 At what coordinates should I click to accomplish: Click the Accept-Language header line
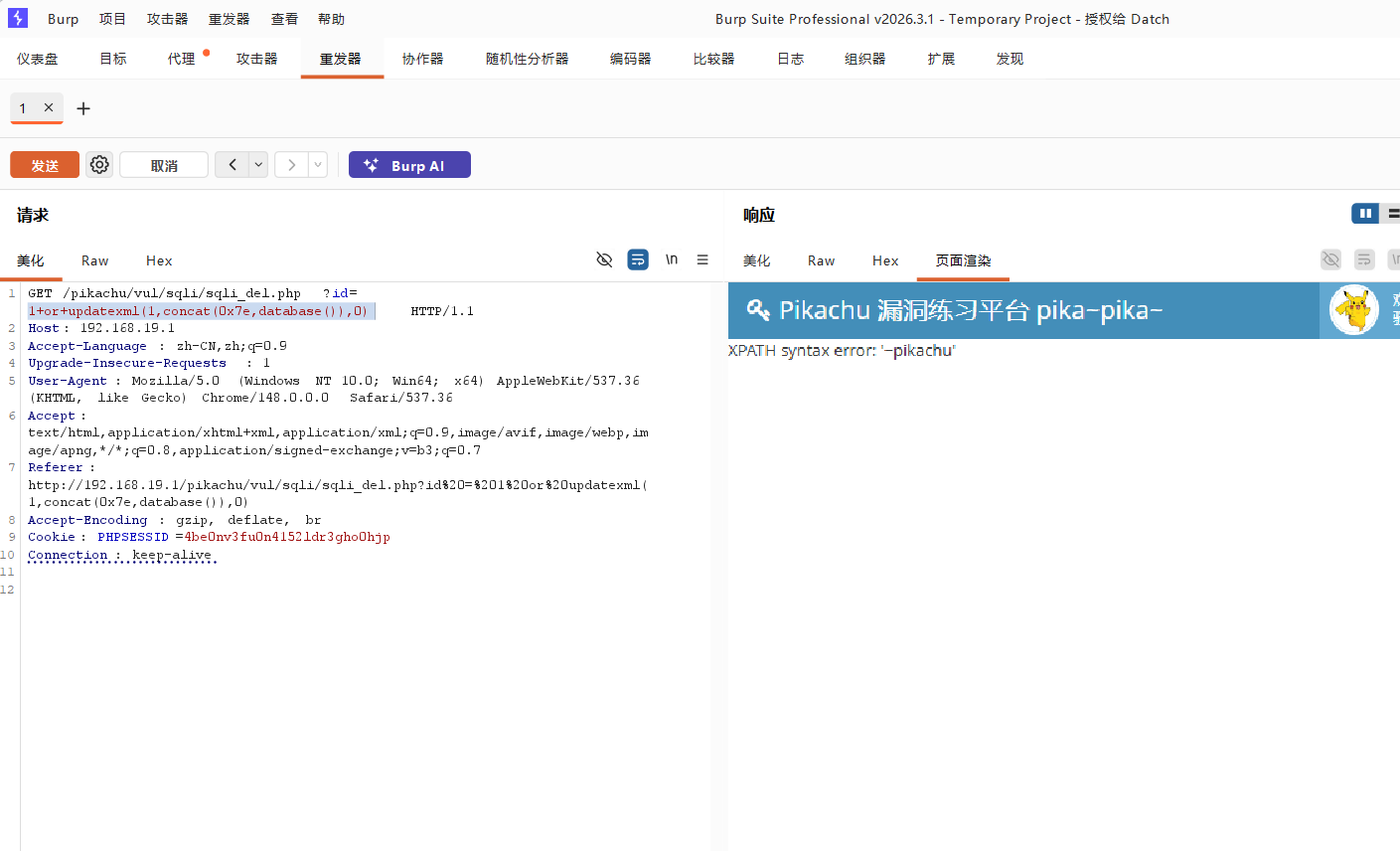click(157, 346)
